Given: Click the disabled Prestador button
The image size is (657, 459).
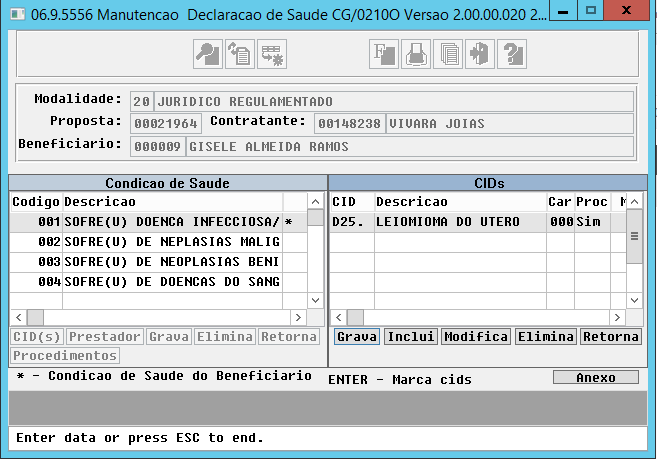Looking at the screenshot, I should pos(104,337).
